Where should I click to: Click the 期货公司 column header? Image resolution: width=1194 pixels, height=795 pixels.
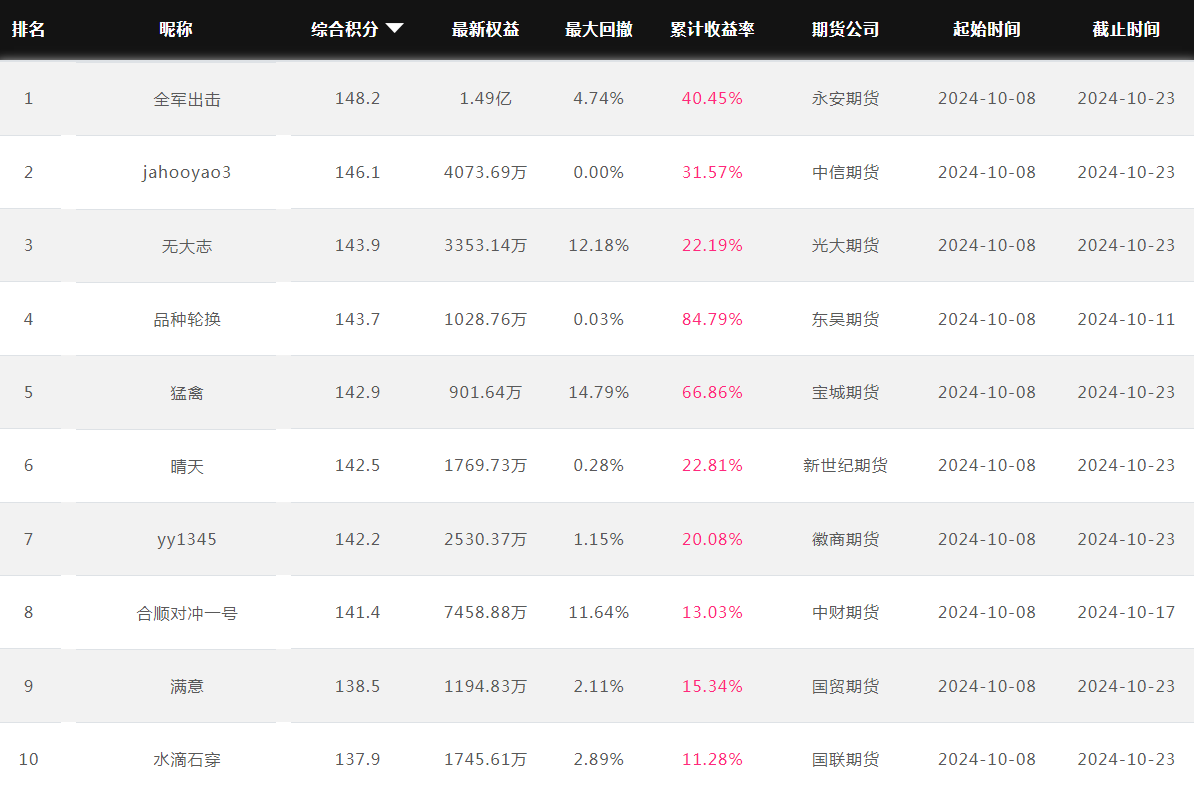point(845,30)
